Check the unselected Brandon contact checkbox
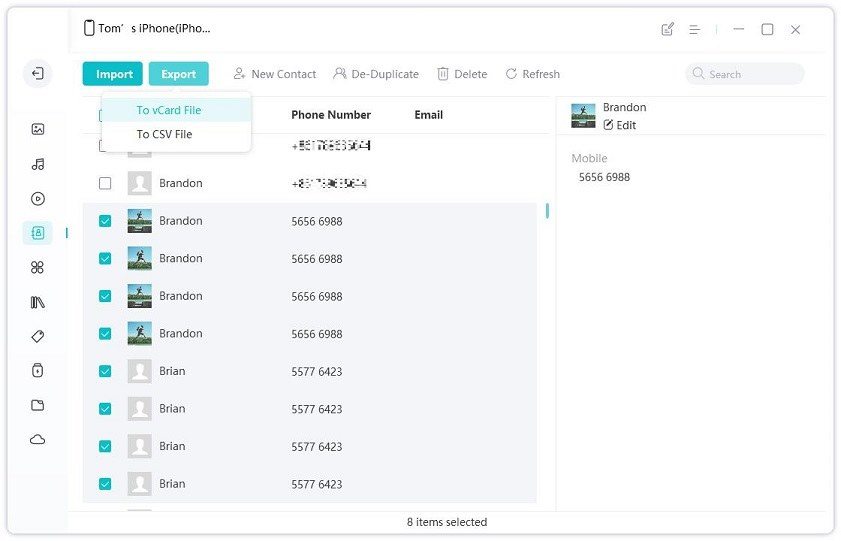The width and height of the screenshot is (841, 541). tap(105, 183)
